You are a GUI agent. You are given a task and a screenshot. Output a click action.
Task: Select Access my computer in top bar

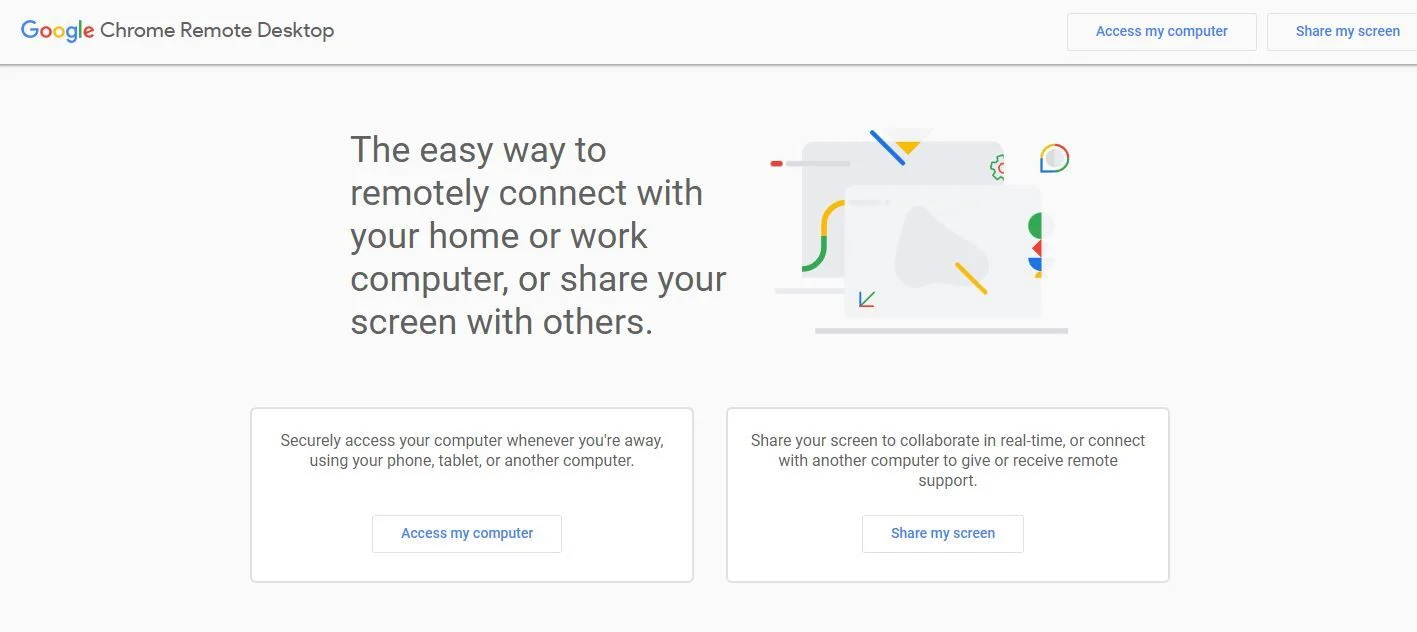coord(1162,31)
